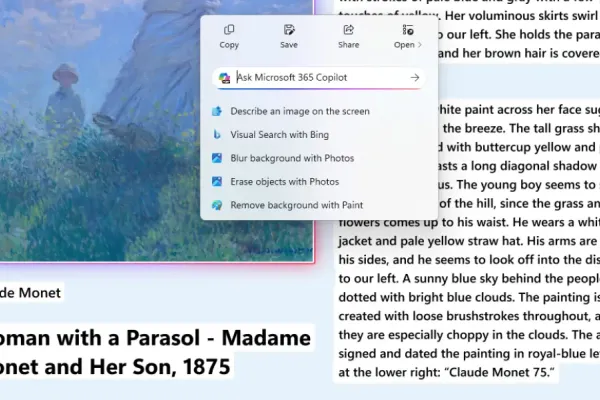Click the text 'Her voluminous skirts swirl'
This screenshot has width=600, height=400.
(x=521, y=16)
